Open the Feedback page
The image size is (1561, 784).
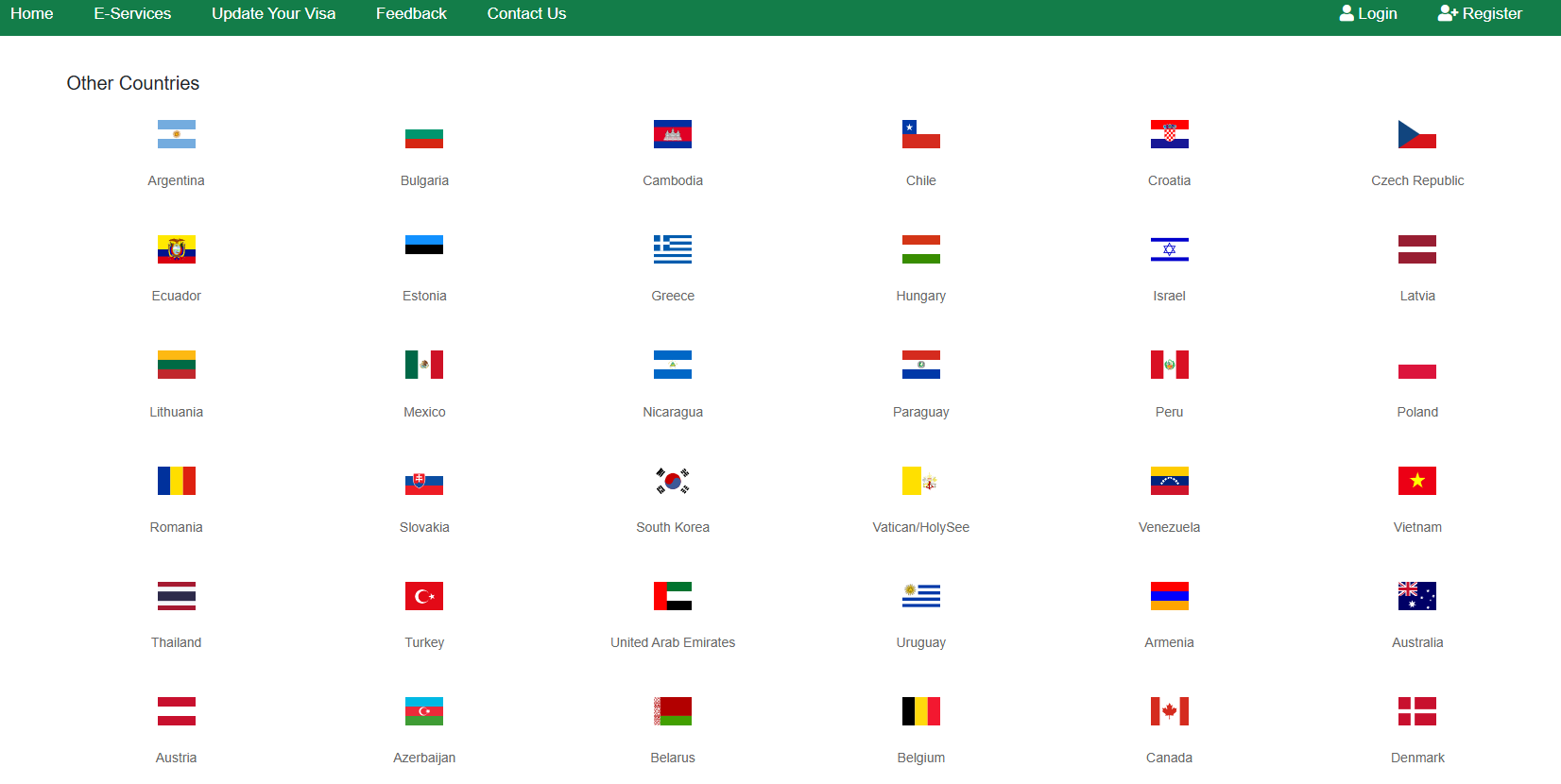[411, 13]
